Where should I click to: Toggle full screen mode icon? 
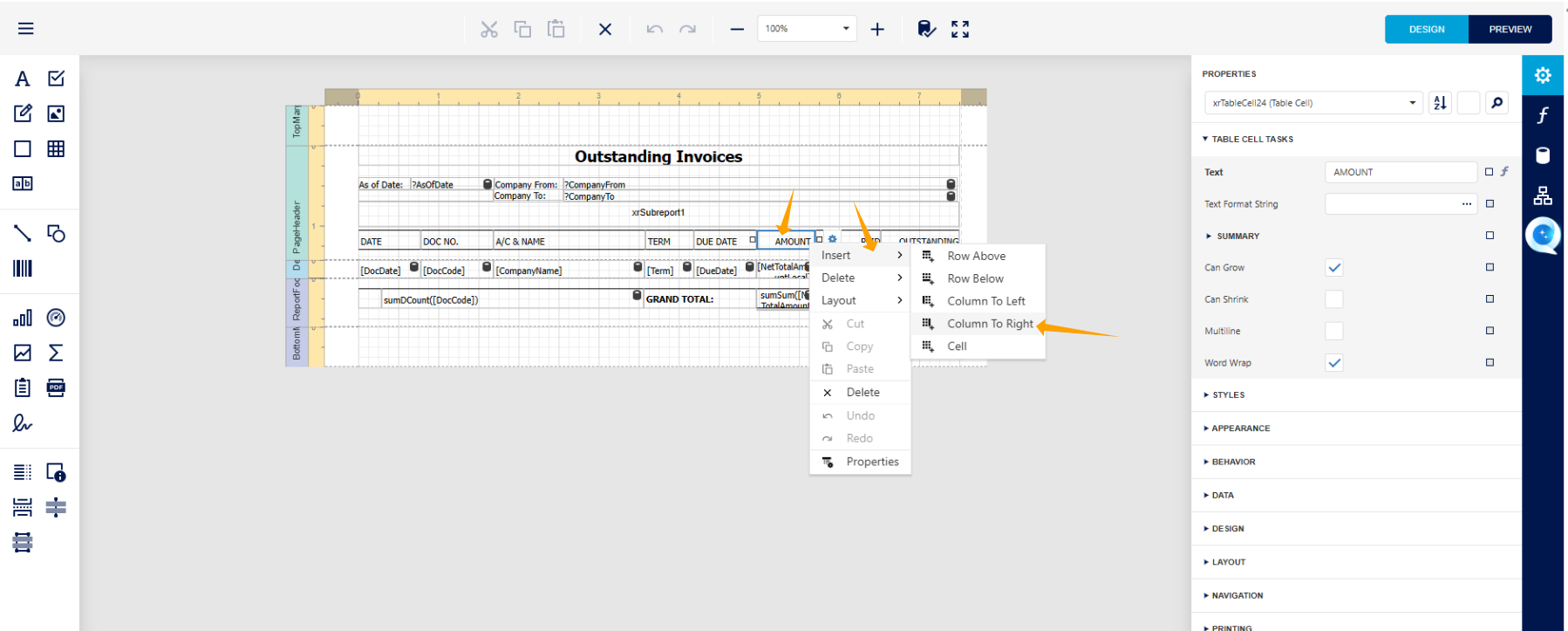click(960, 30)
